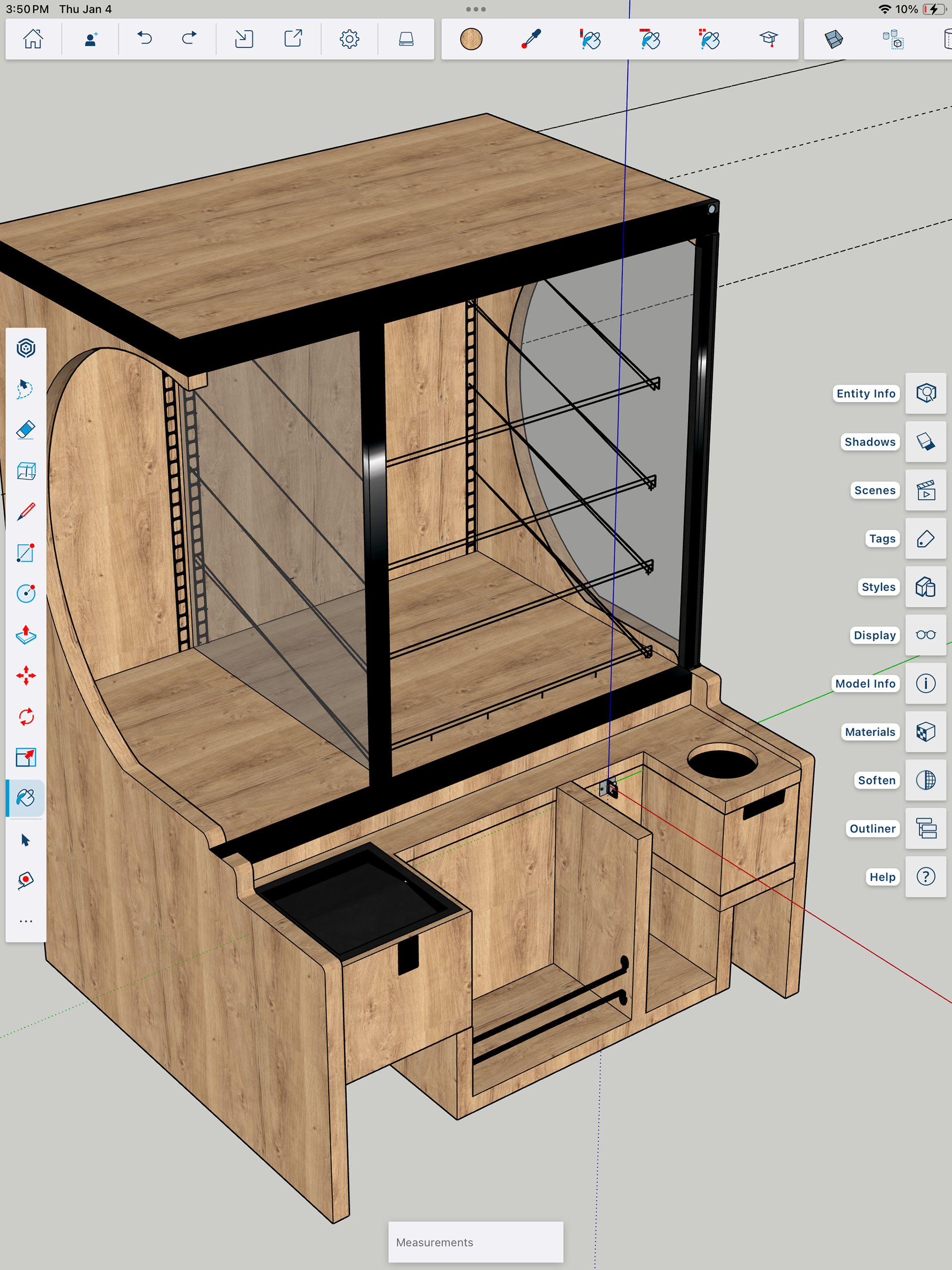Tap the current wood material swatch
Image resolution: width=952 pixels, height=1270 pixels.
pos(471,39)
